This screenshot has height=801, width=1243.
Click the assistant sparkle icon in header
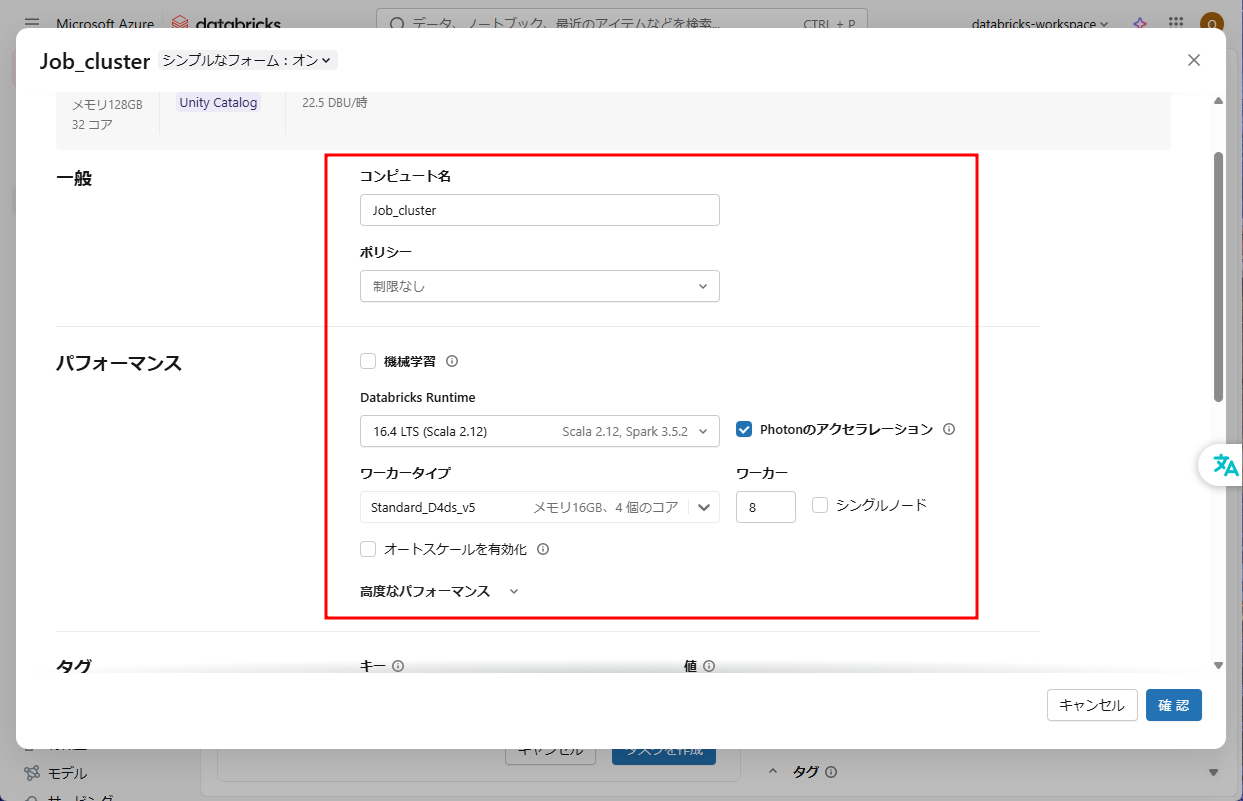1140,23
